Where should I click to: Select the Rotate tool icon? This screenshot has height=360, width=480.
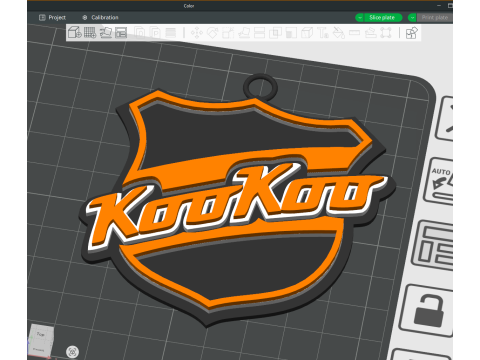point(212,33)
